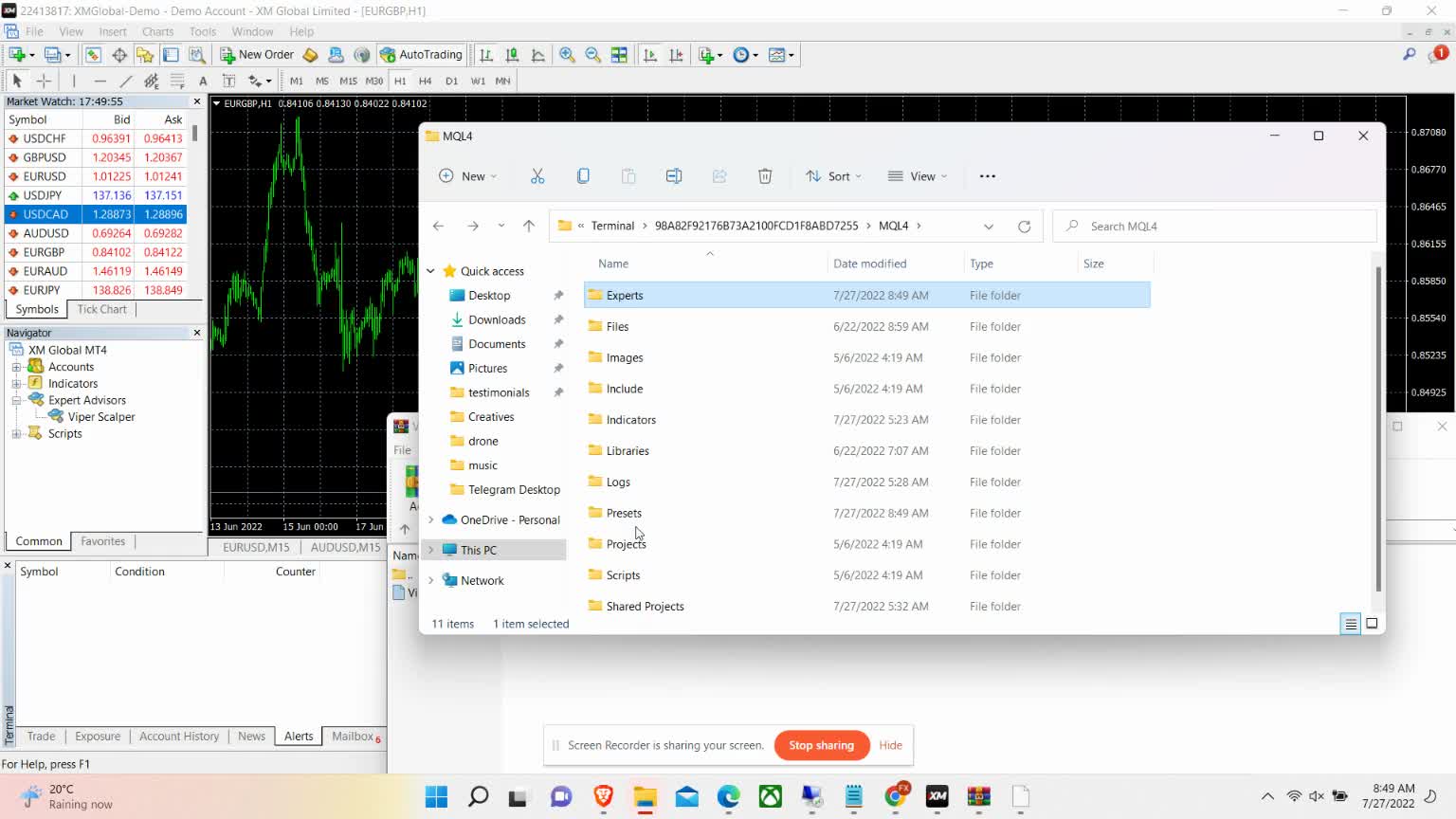Image resolution: width=1456 pixels, height=819 pixels.
Task: Expand This PC in the navigation pane
Action: click(431, 550)
